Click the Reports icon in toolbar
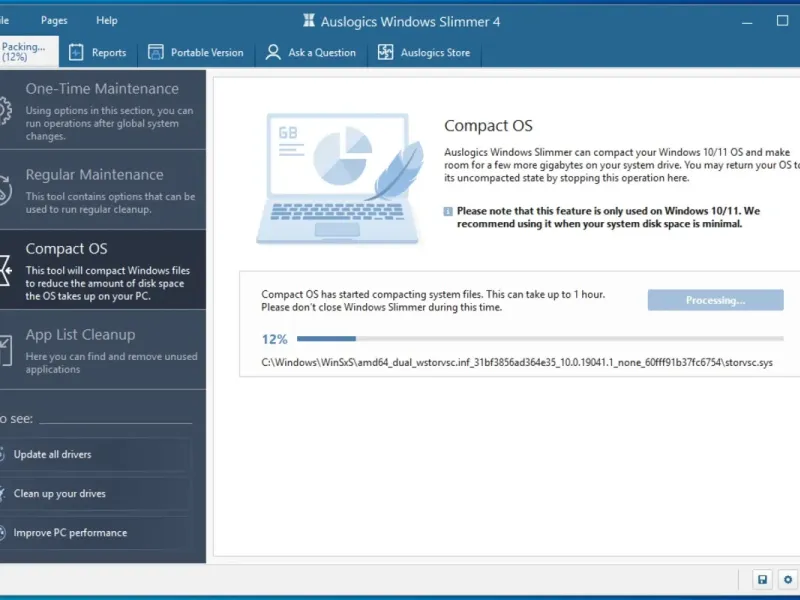The image size is (800, 600). tap(76, 53)
